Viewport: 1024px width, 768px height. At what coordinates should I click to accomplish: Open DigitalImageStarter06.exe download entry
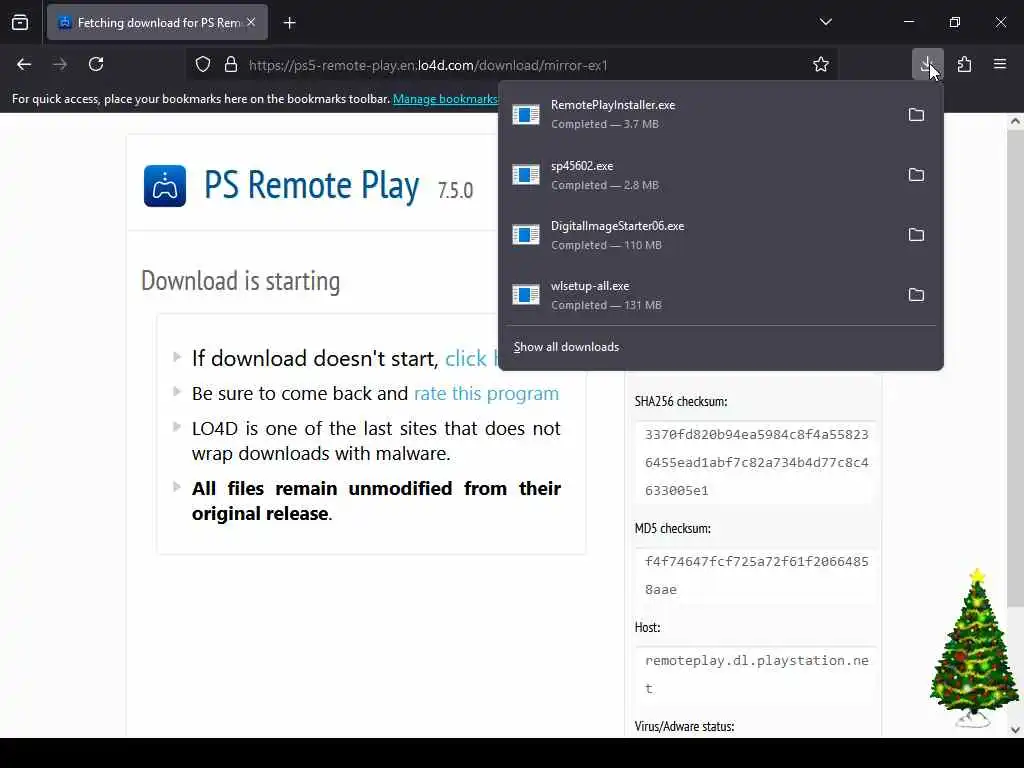(x=700, y=235)
